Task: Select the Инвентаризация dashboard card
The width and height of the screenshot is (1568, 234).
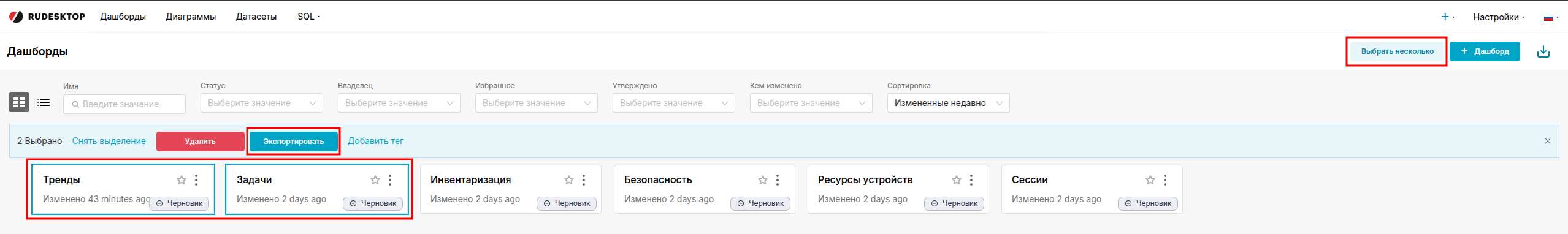Action: coord(510,189)
